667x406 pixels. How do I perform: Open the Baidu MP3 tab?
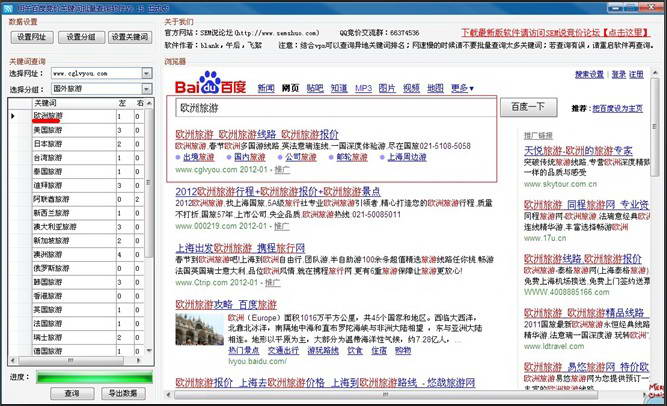coord(363,88)
